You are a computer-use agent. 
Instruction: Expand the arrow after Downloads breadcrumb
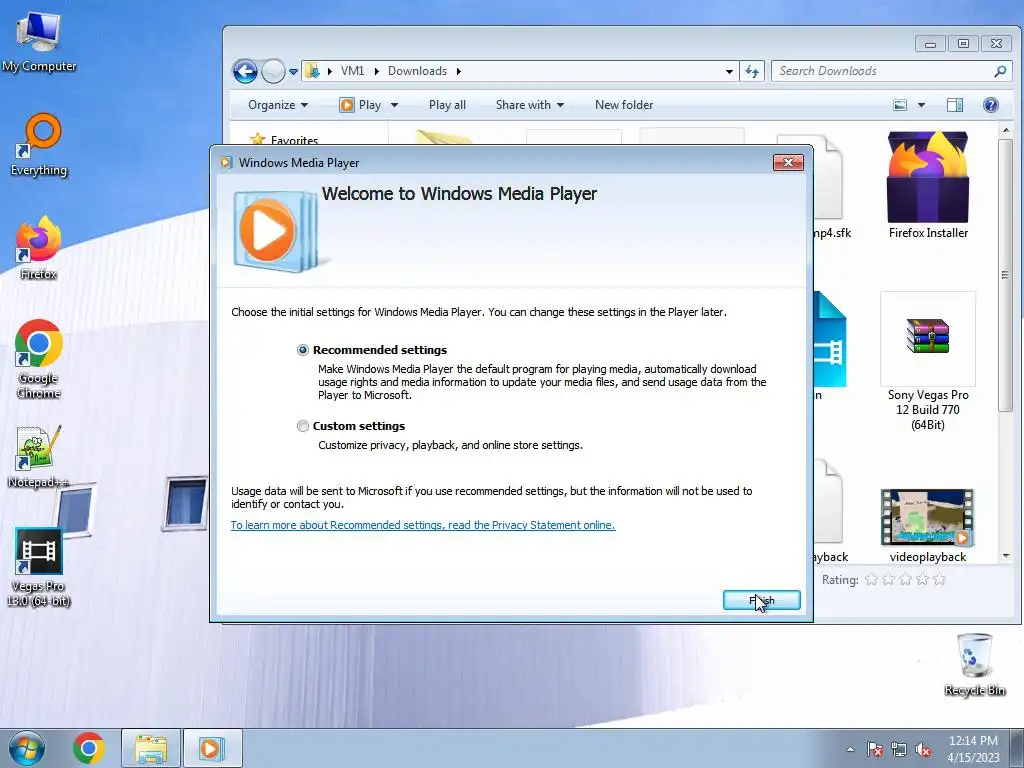point(458,71)
